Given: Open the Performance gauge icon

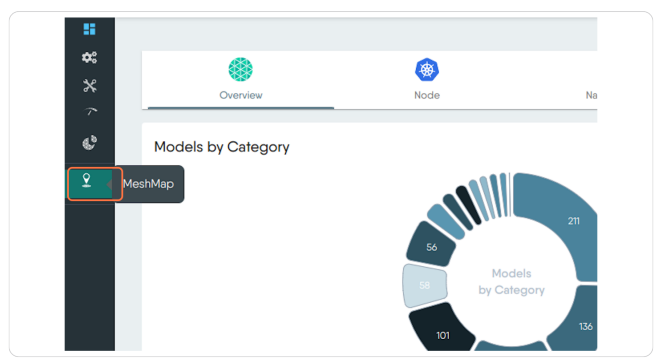Looking at the screenshot, I should tap(90, 112).
